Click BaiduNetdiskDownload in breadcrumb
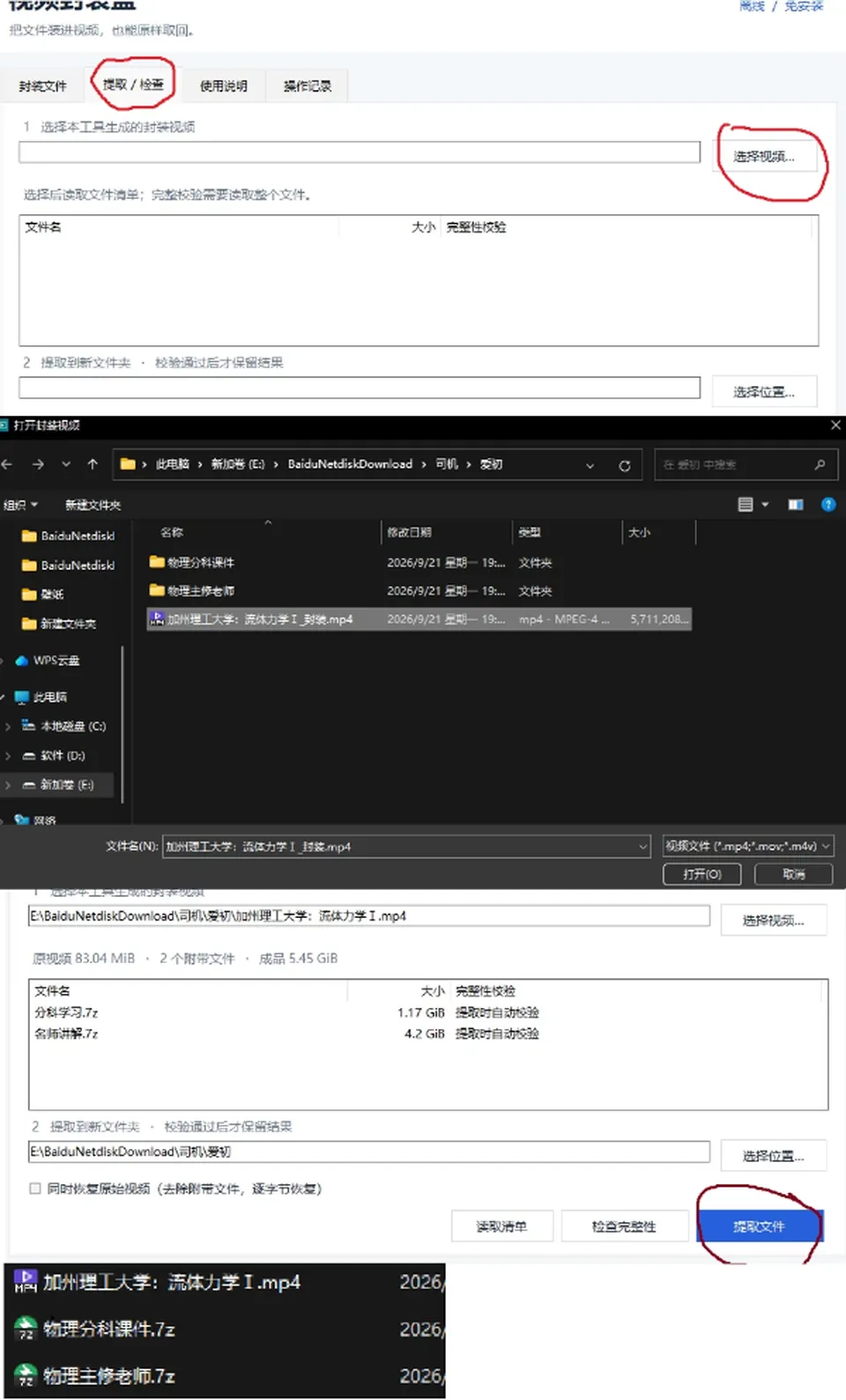Viewport: 846px width, 1400px height. pos(350,464)
